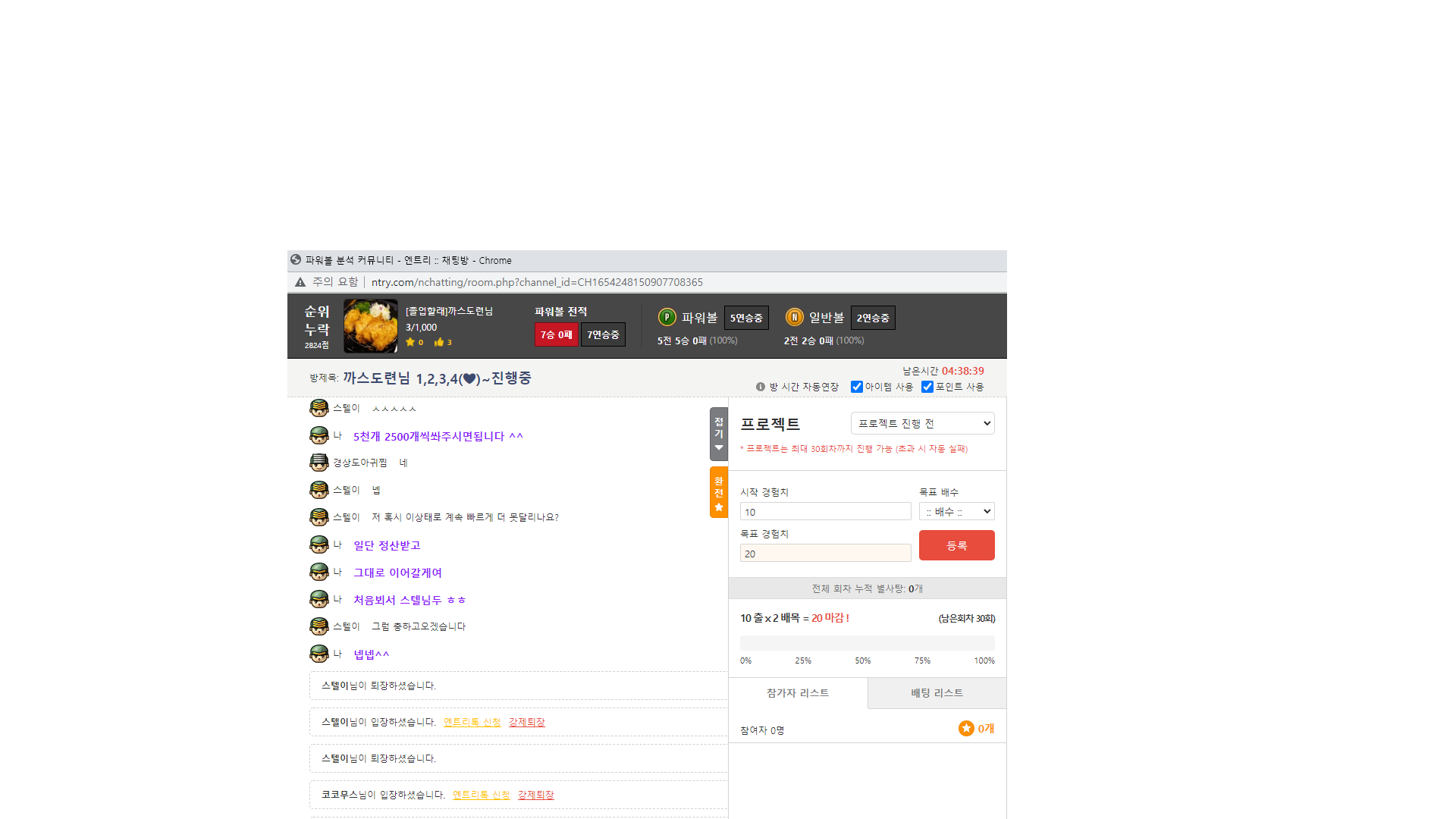Click the address bar URL ntry.com
The width and height of the screenshot is (1456, 819).
537,282
